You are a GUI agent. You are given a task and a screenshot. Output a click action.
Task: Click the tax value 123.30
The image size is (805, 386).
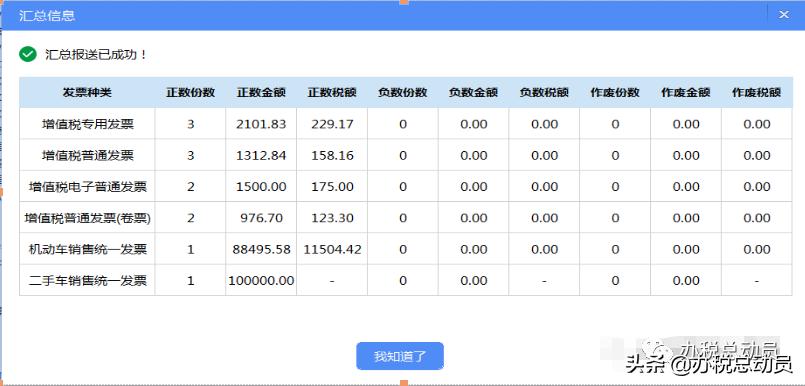[332, 218]
